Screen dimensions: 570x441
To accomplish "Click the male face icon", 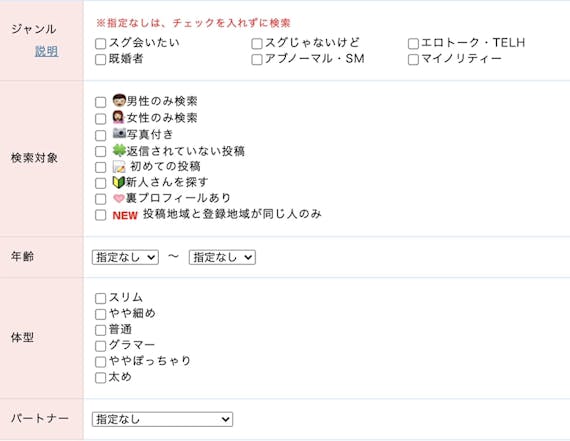I will (119, 100).
